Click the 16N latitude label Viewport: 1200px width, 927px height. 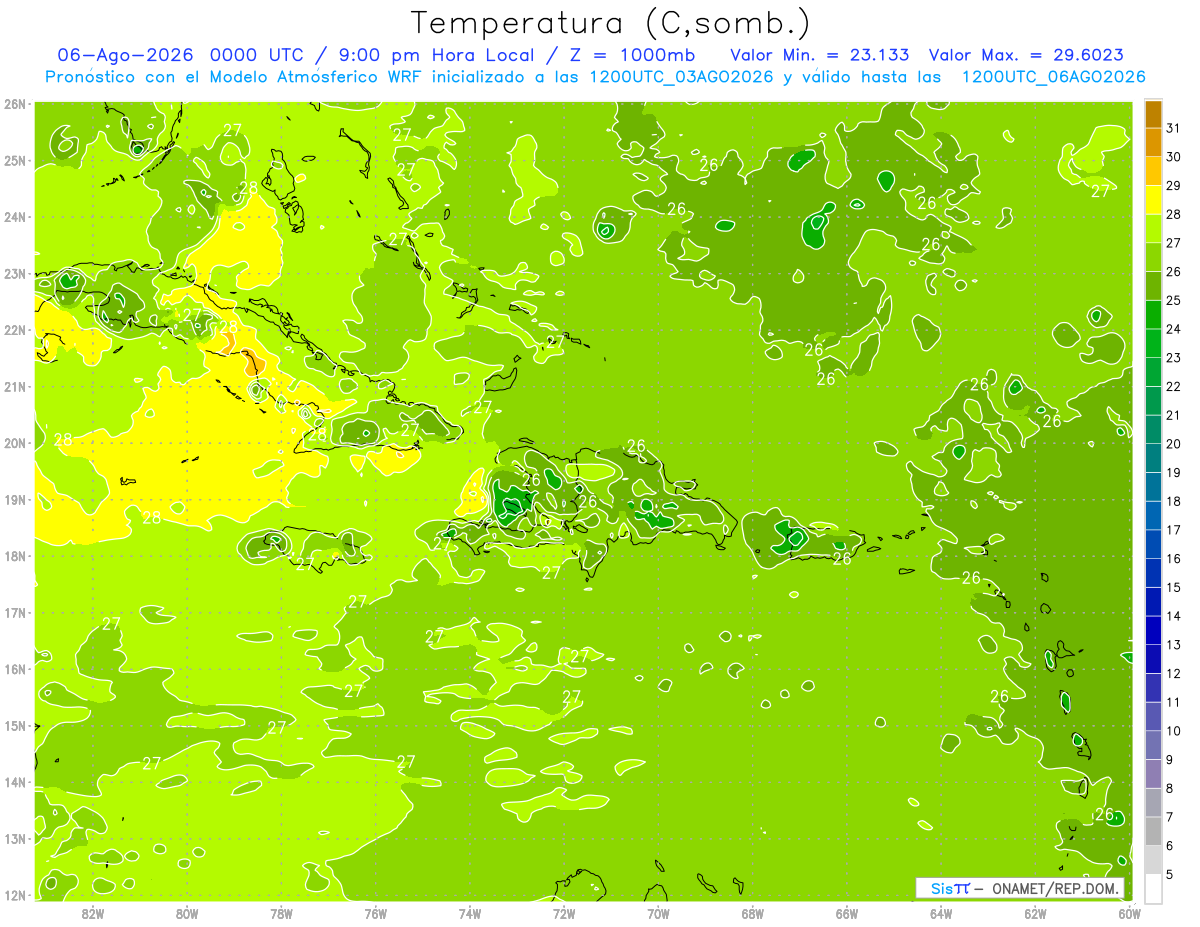coord(16,669)
